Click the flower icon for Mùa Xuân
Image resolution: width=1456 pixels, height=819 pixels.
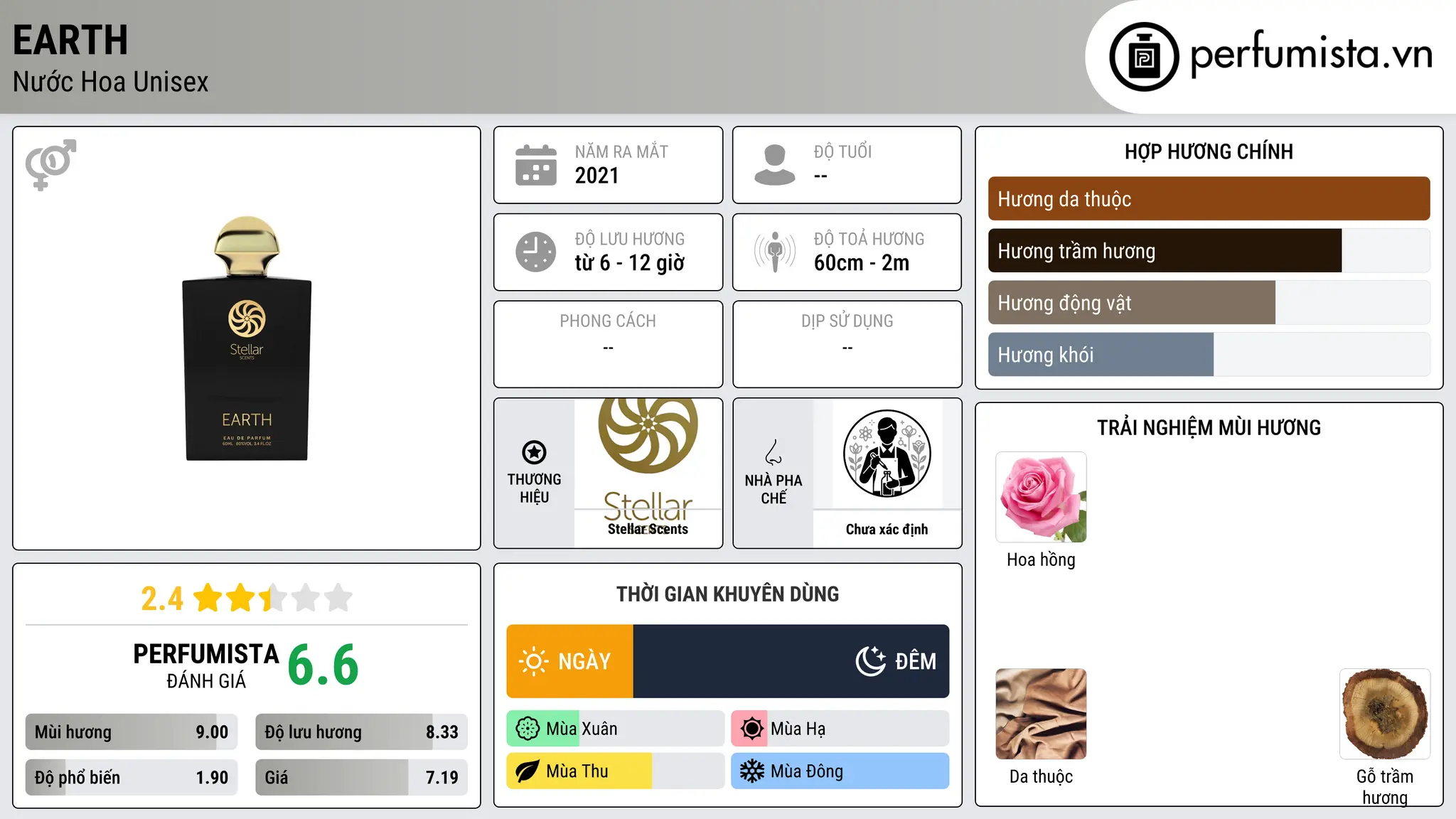[528, 729]
